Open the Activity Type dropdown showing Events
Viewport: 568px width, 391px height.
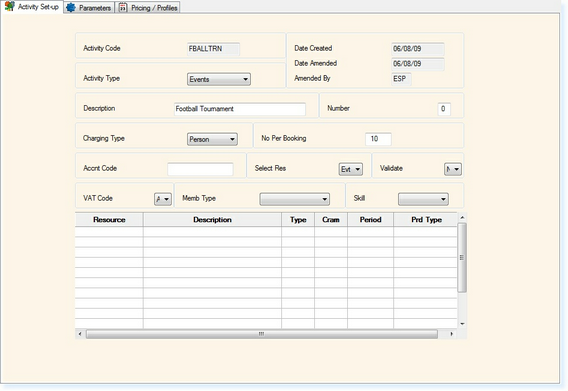coord(219,79)
